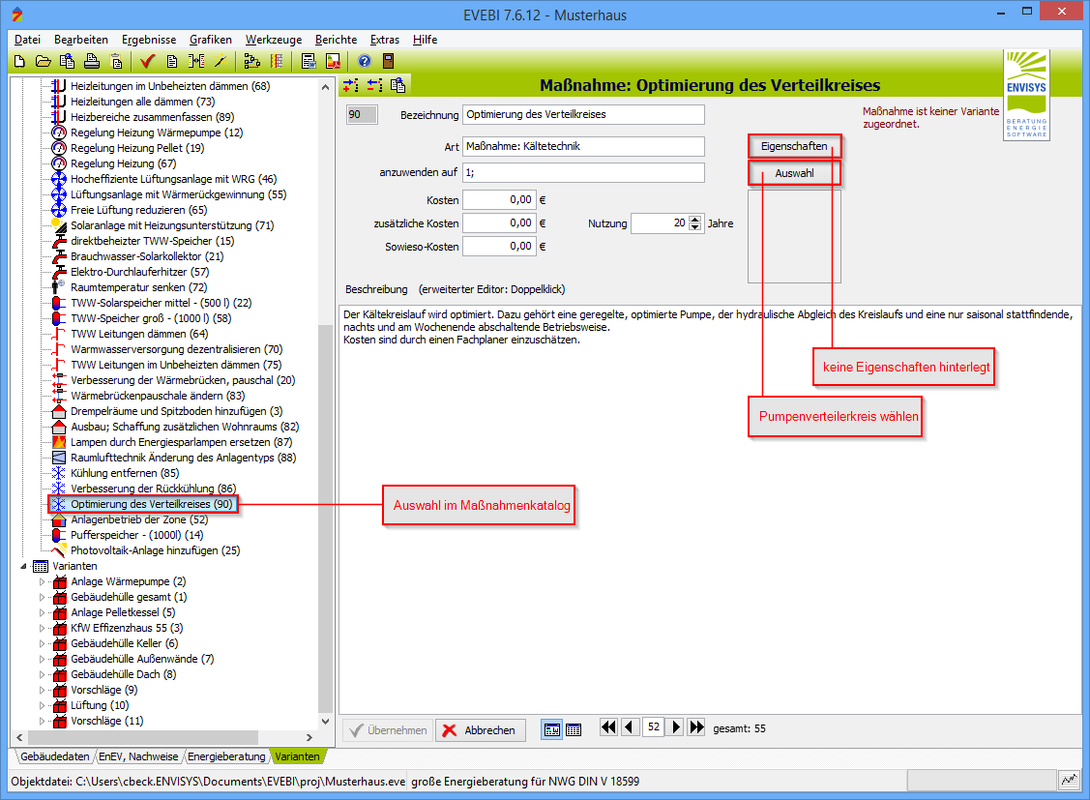Screen dimensions: 1090x800
Task: Click the new file toolbar icon
Action: pos(19,61)
